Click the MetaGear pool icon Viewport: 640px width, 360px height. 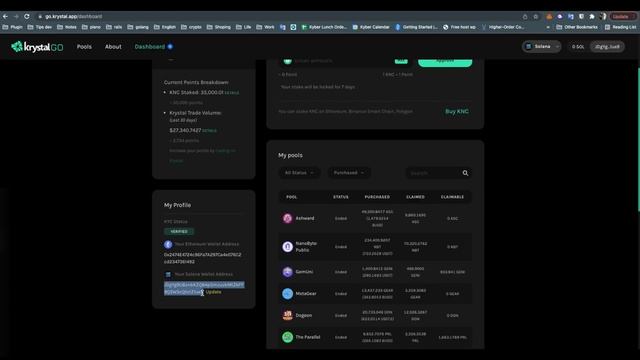click(287, 293)
